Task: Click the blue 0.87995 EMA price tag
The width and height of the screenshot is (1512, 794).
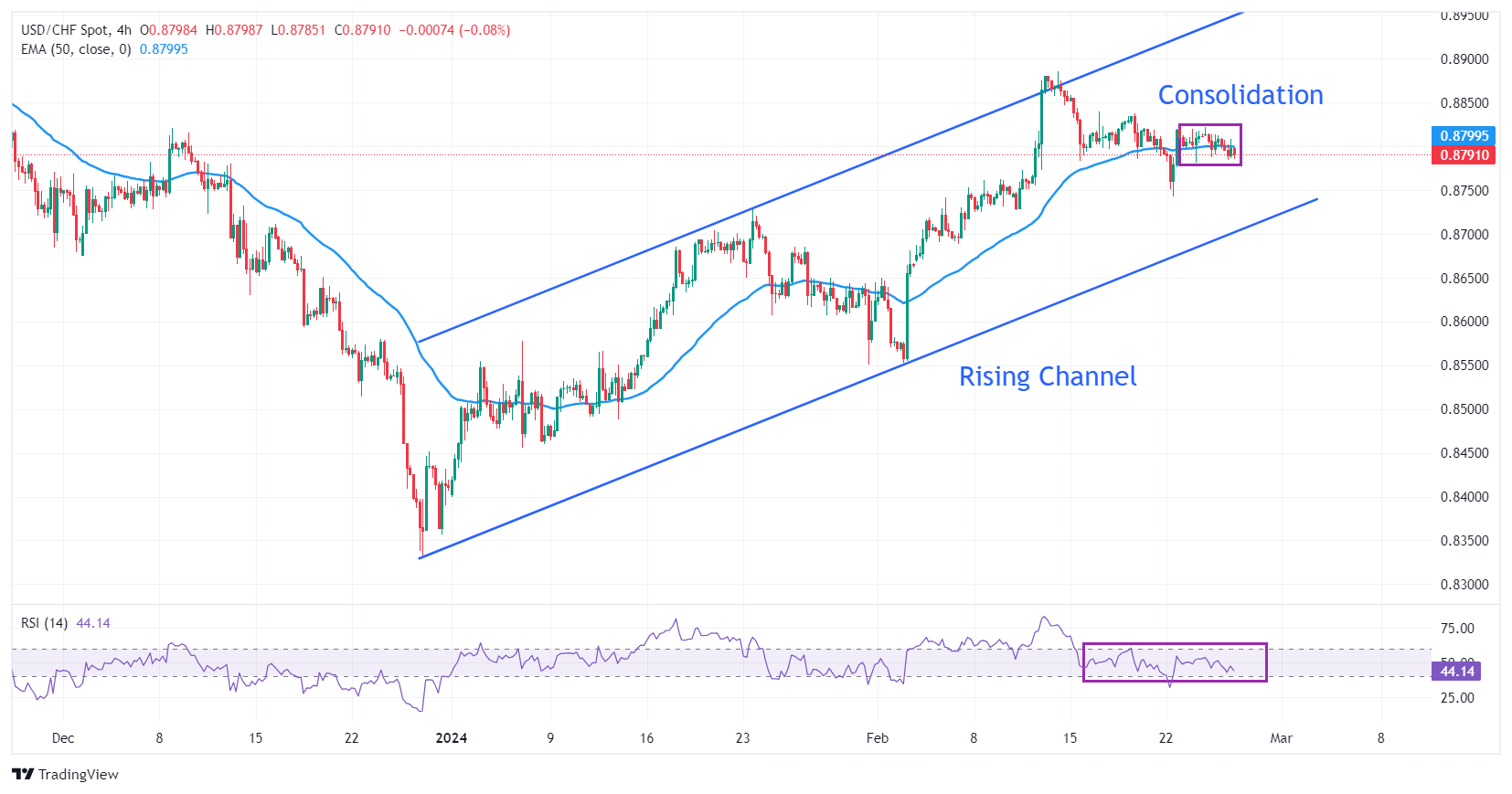Action: (x=1464, y=136)
